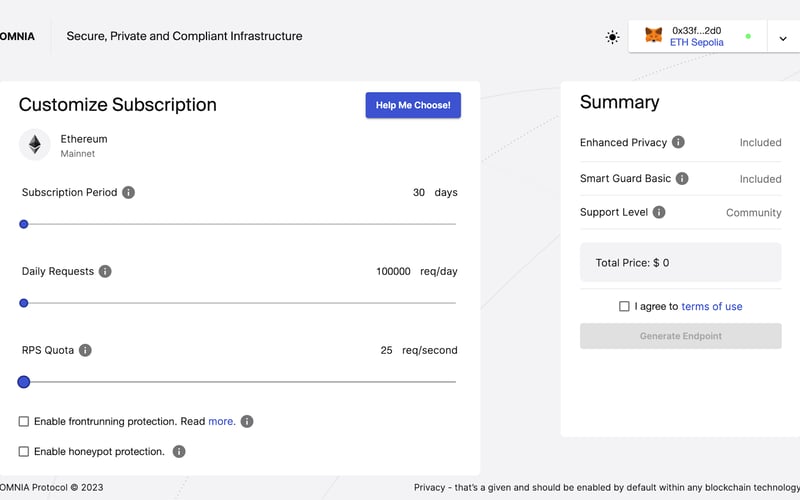Click the honeypot protection info icon
The image size is (800, 500).
[x=179, y=452]
